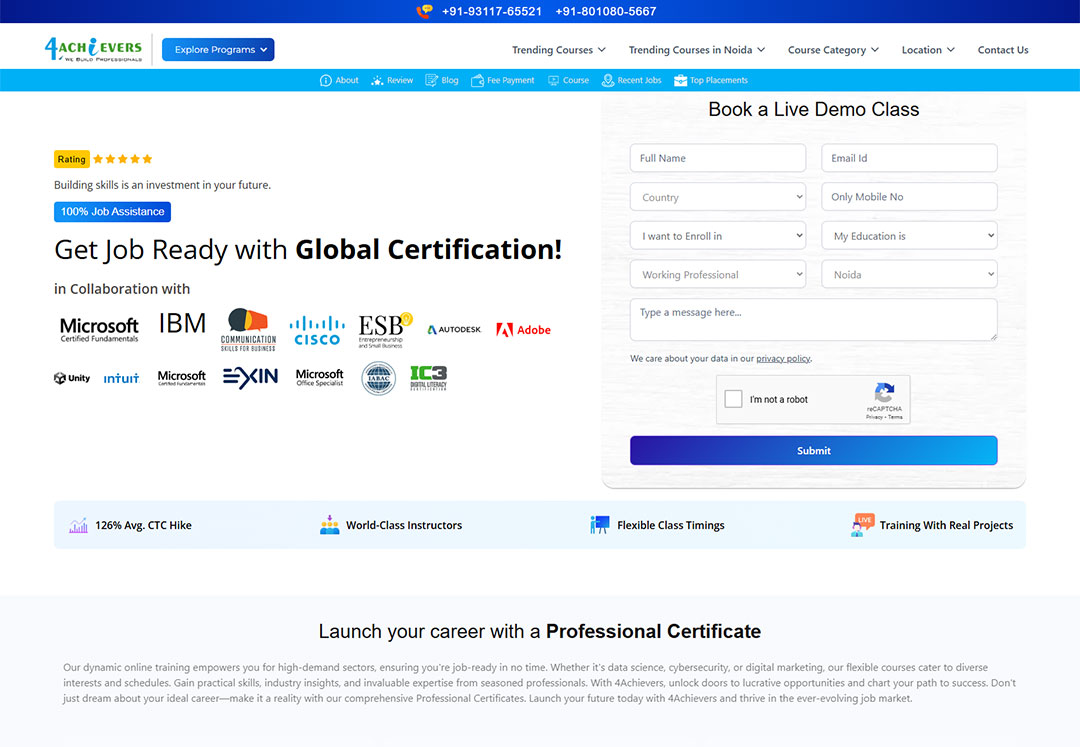The image size is (1080, 747).
Task: Click the About info icon
Action: click(x=326, y=80)
